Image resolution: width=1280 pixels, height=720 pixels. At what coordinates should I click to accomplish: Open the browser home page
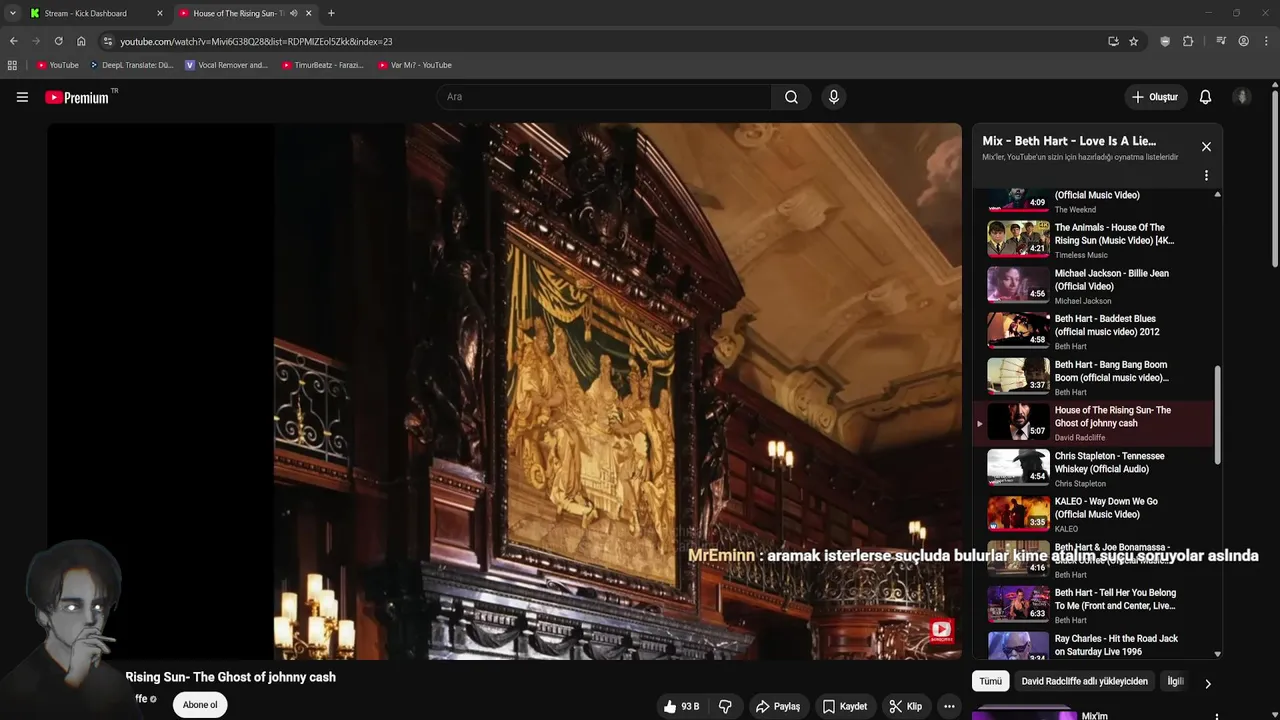[x=81, y=41]
